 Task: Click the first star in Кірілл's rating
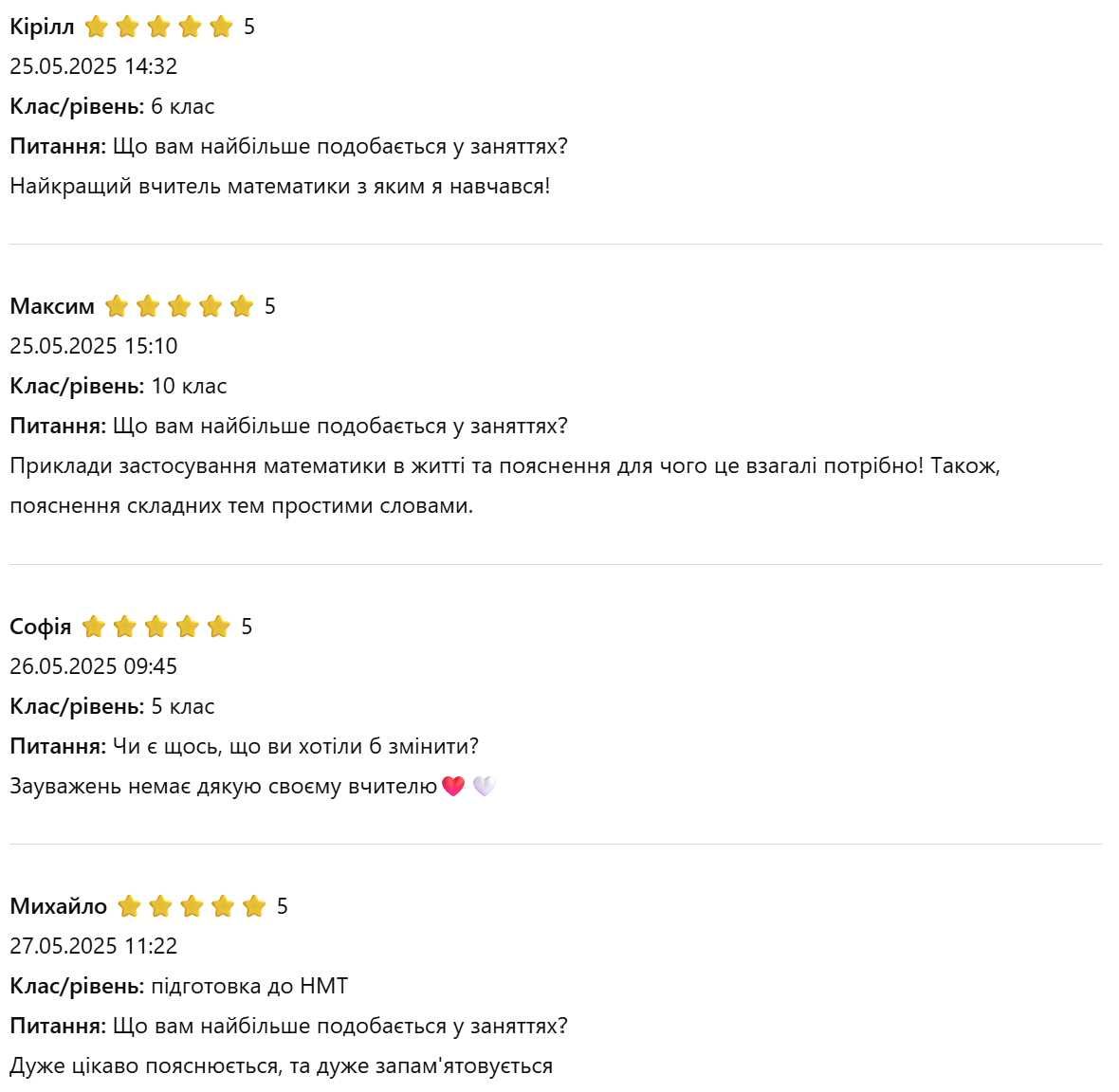96,27
